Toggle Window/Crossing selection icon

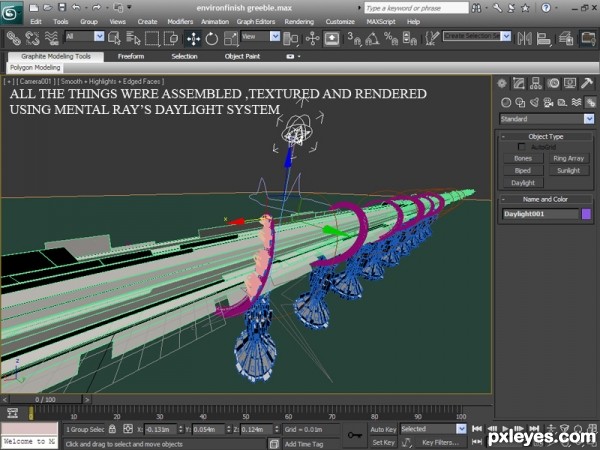[x=171, y=38]
